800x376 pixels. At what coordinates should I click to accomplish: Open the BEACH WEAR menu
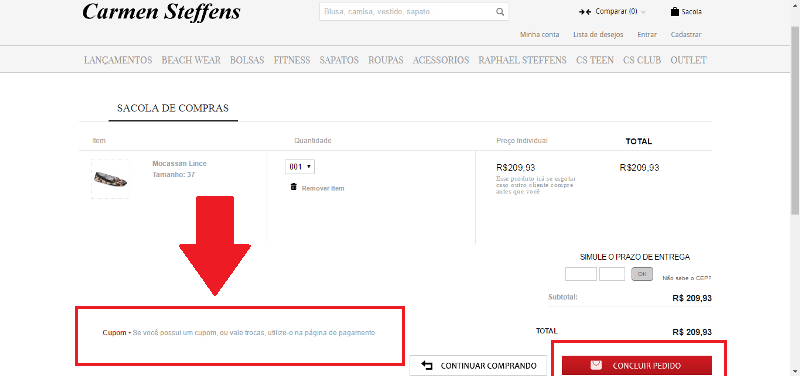[x=191, y=60]
